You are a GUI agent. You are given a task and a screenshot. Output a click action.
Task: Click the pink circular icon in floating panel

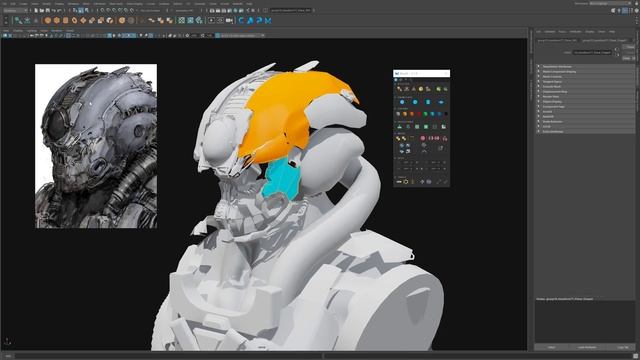[x=423, y=138]
